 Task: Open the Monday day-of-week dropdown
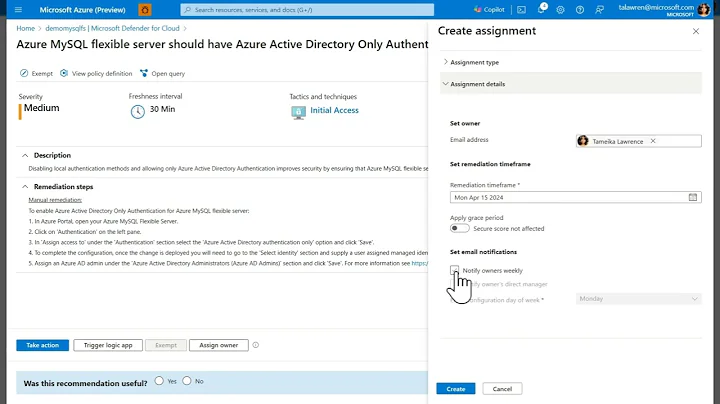point(638,299)
